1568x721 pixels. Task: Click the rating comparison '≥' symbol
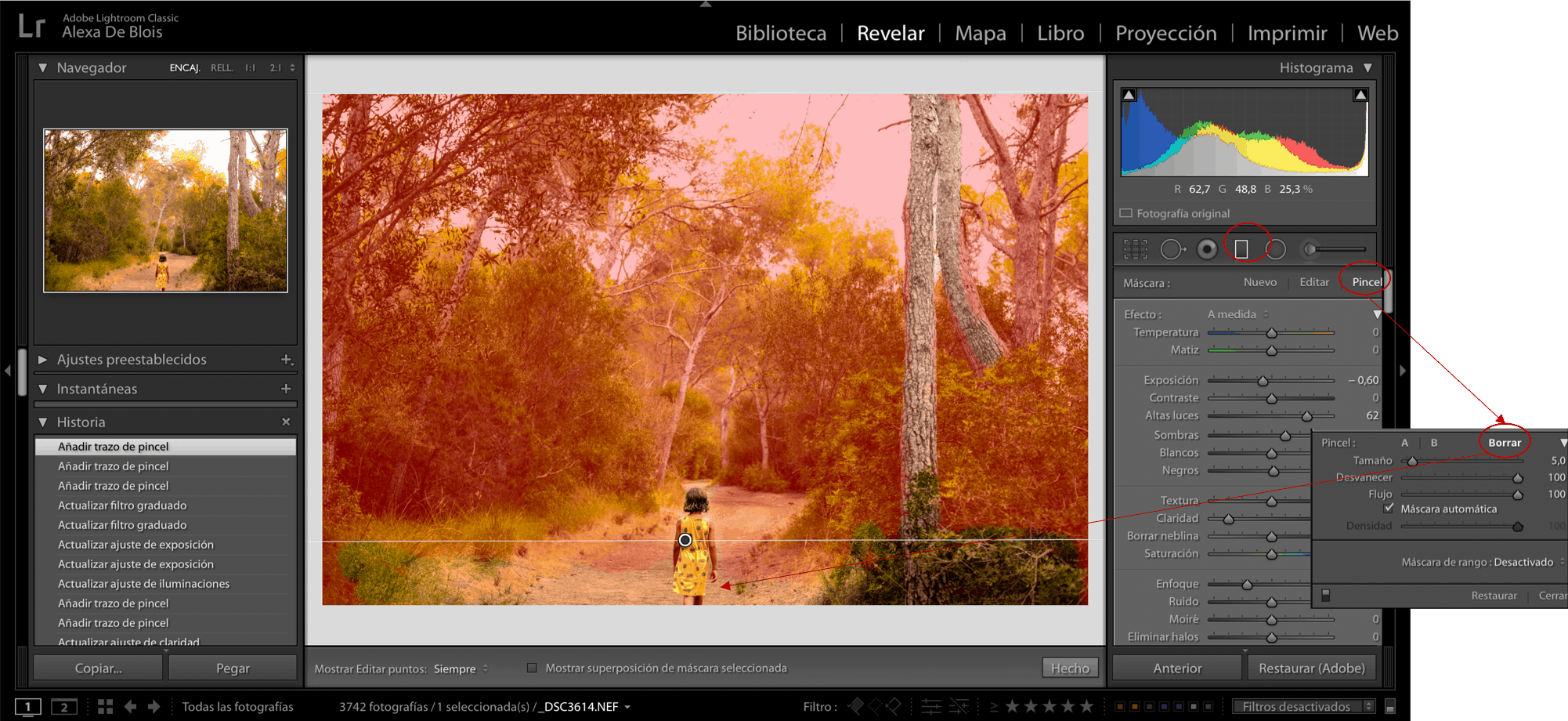[x=994, y=707]
